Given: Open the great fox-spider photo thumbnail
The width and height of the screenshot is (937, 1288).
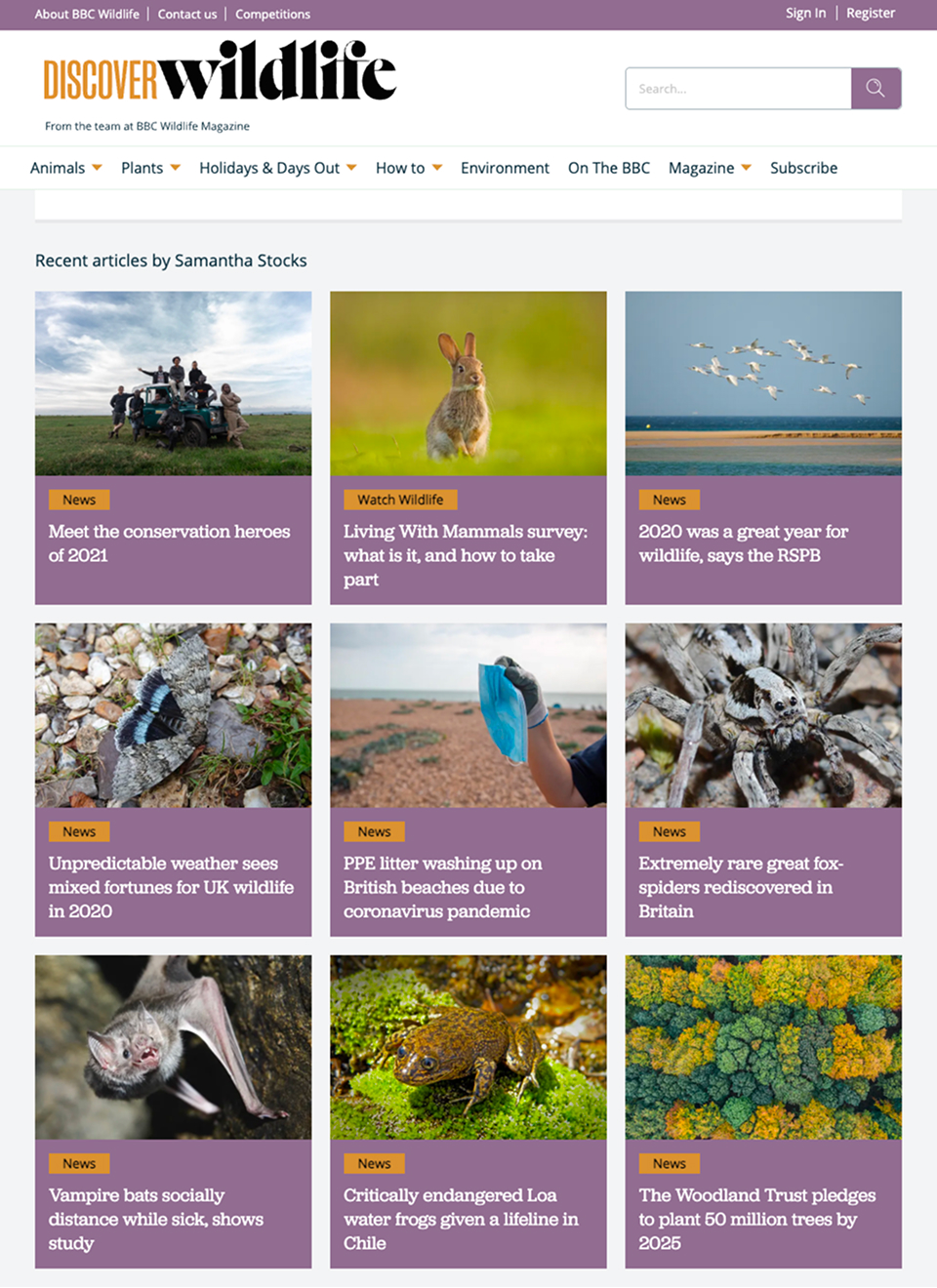Looking at the screenshot, I should point(763,715).
